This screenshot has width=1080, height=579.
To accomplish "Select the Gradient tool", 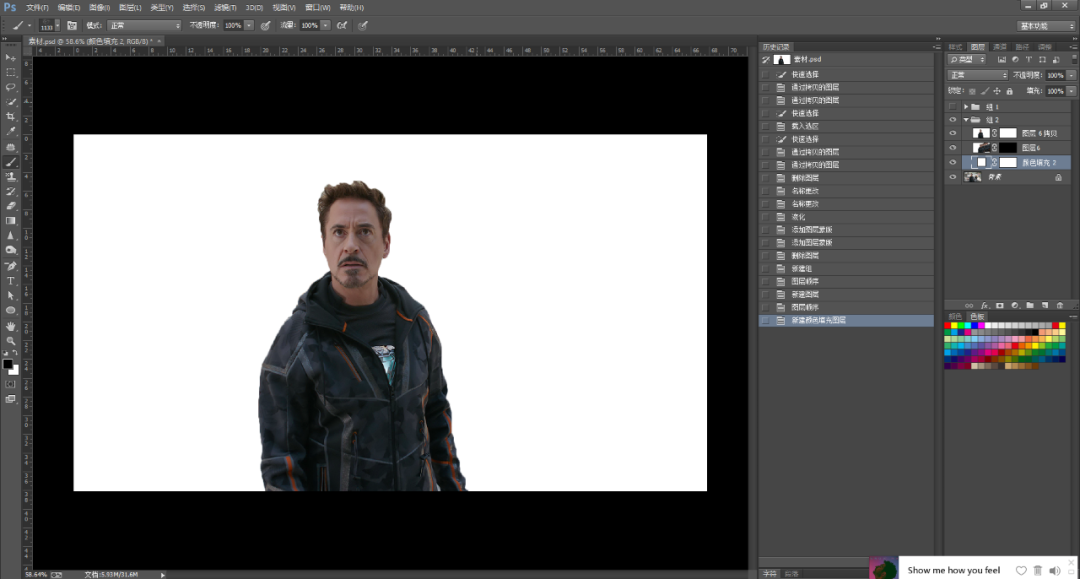I will [10, 221].
